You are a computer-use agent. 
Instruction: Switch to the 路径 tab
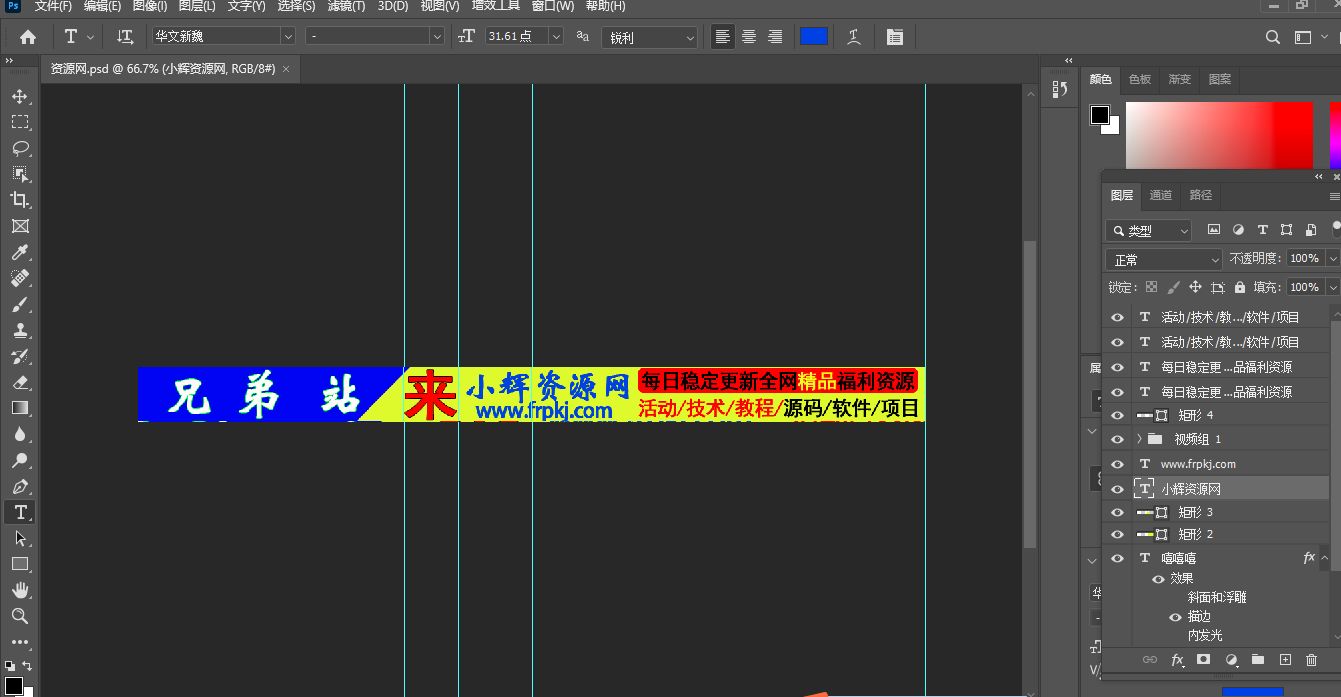pyautogui.click(x=1201, y=195)
